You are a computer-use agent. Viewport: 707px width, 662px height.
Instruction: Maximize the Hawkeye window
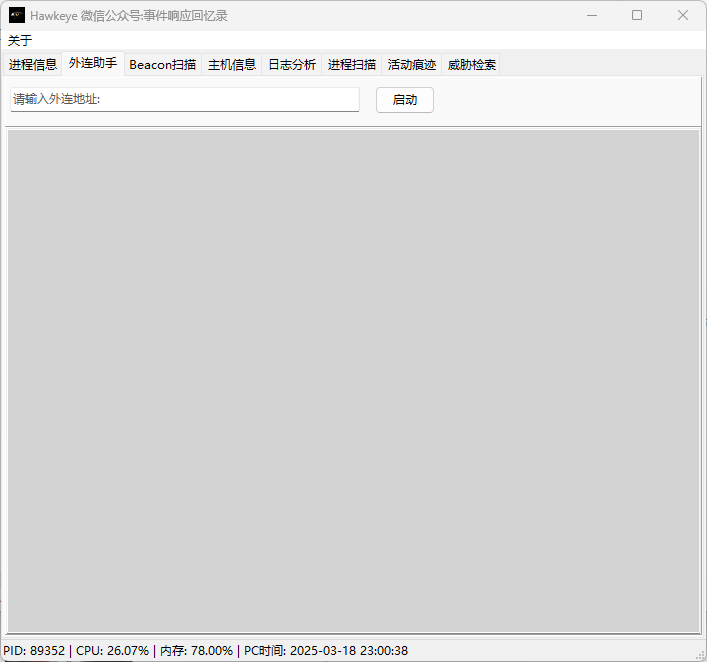[637, 15]
